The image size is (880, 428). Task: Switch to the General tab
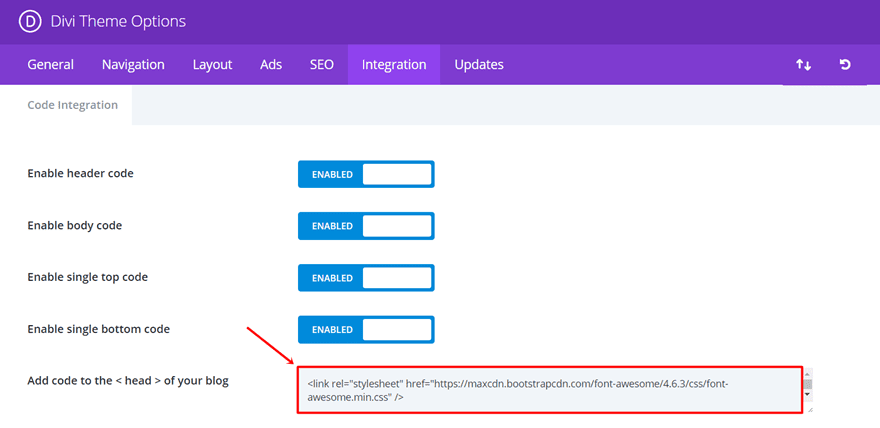click(x=51, y=65)
